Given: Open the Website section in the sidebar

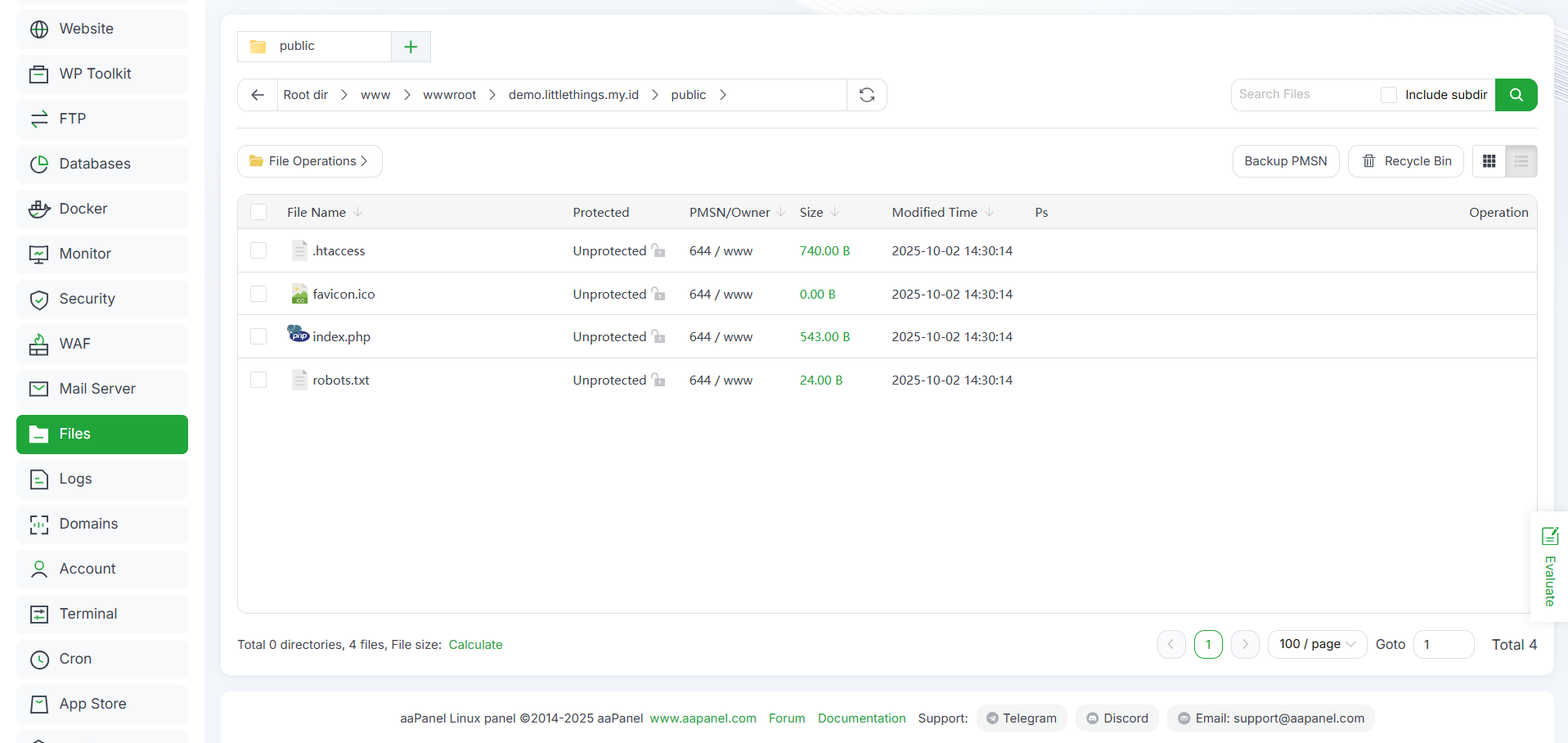Looking at the screenshot, I should click(102, 29).
